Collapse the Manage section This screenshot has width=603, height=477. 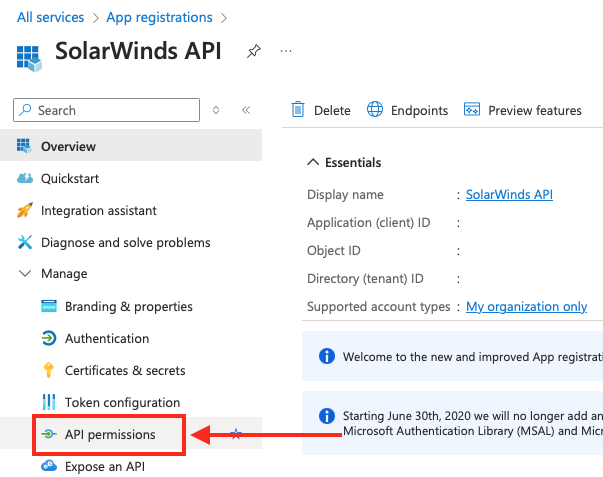(x=25, y=274)
